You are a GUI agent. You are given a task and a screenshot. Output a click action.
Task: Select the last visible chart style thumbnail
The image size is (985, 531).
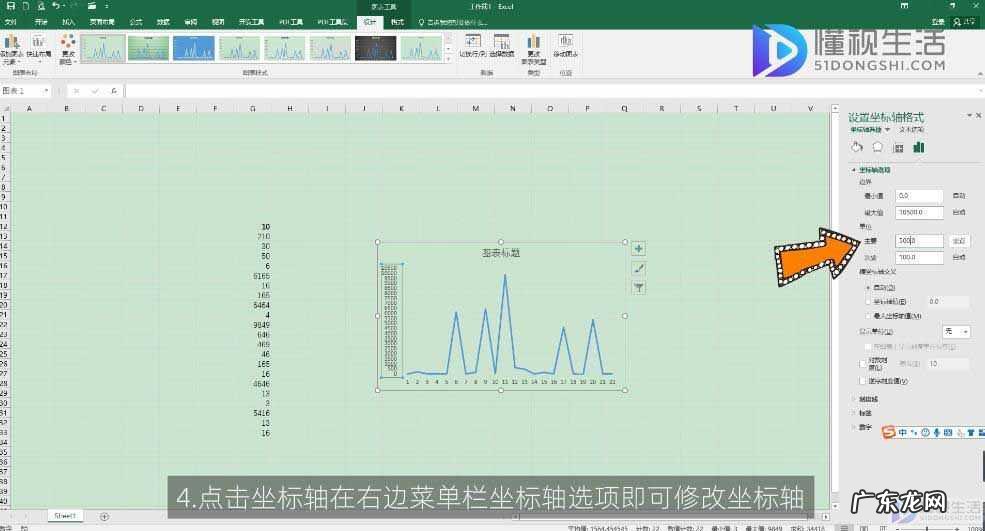421,48
